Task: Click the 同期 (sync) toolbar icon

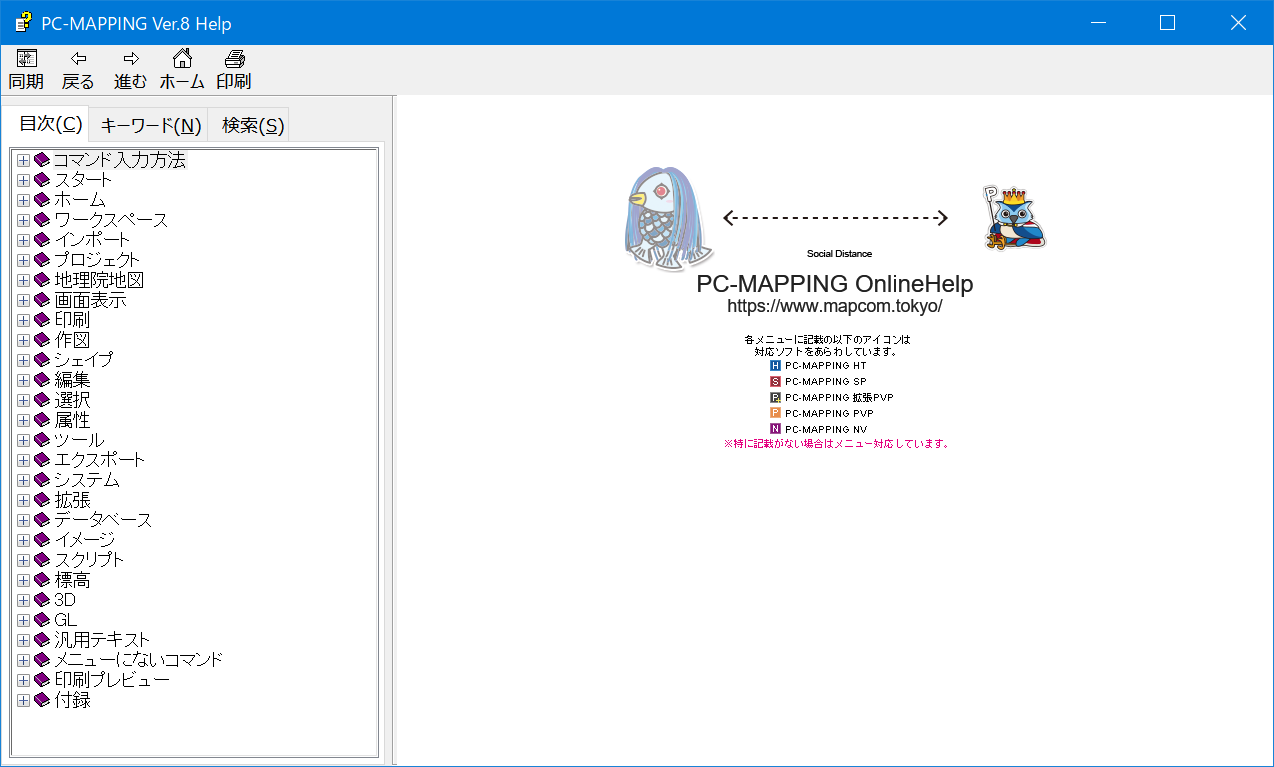Action: click(x=26, y=70)
